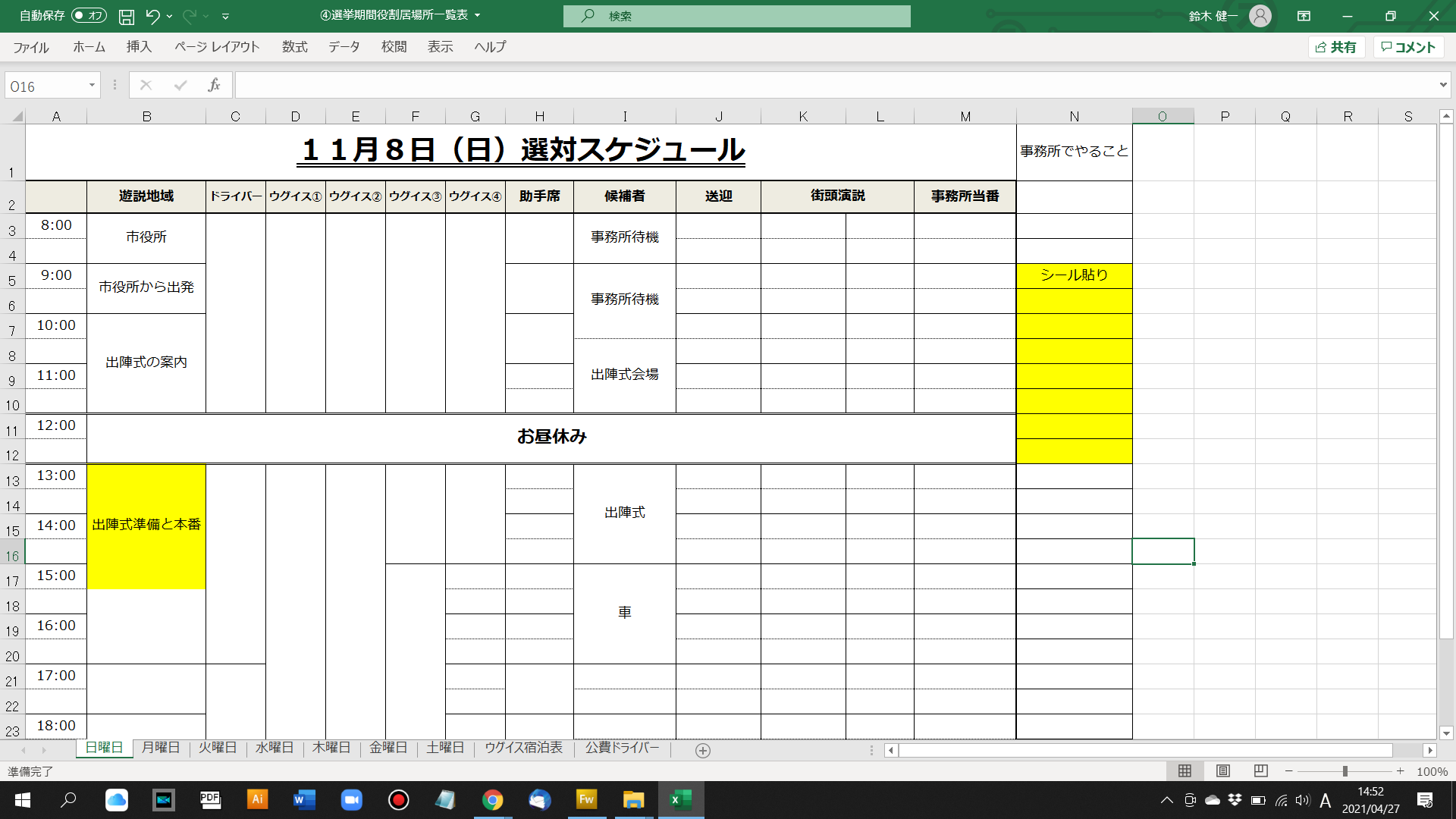Switch to the 月曜日 sheet tab
The height and width of the screenshot is (819, 1456).
[x=161, y=748]
